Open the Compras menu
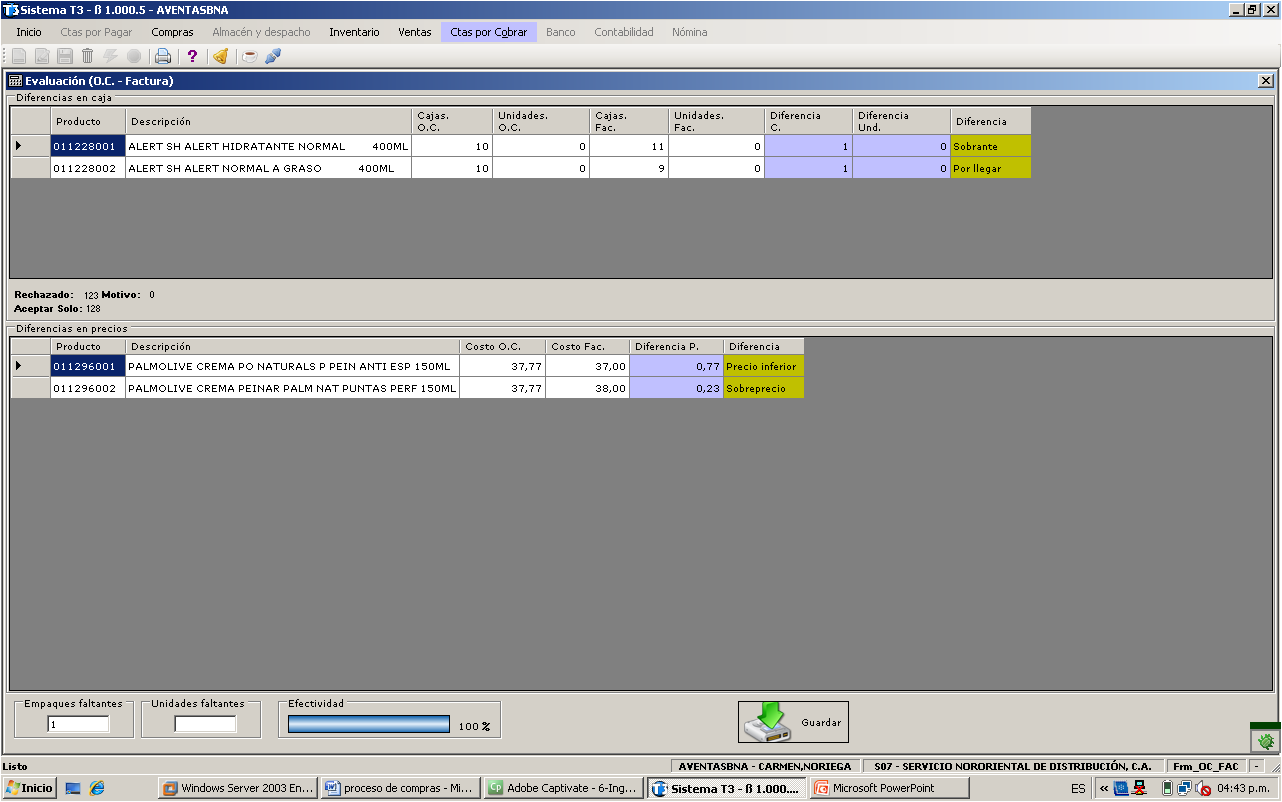1282x802 pixels. (x=172, y=32)
